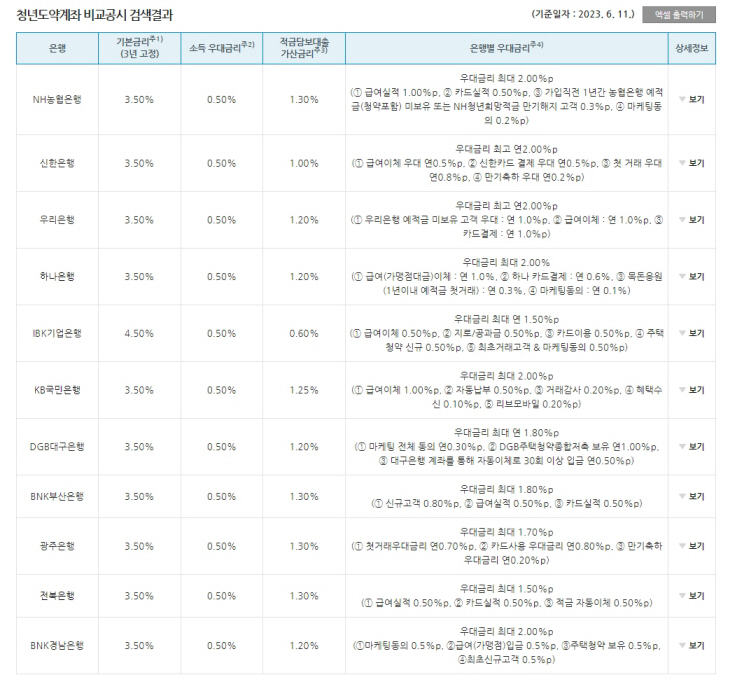The height and width of the screenshot is (684, 730).
Task: Click KB국민은행's 1.25% loan rate
Action: click(x=304, y=390)
